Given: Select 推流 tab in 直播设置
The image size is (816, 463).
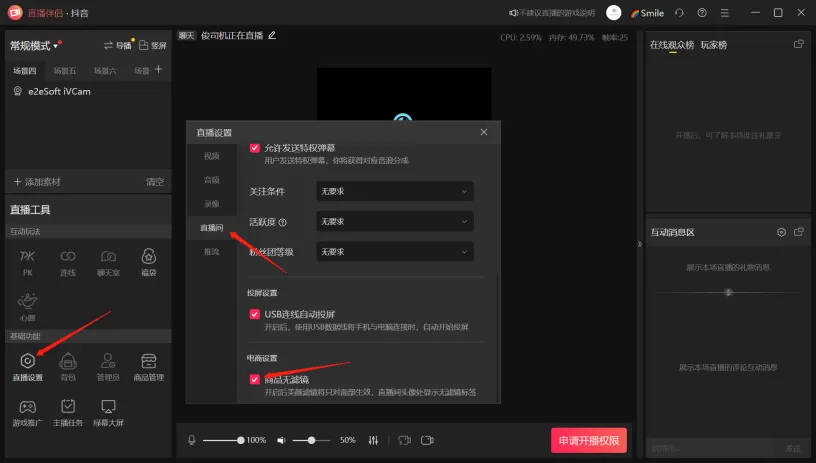Looking at the screenshot, I should [211, 252].
